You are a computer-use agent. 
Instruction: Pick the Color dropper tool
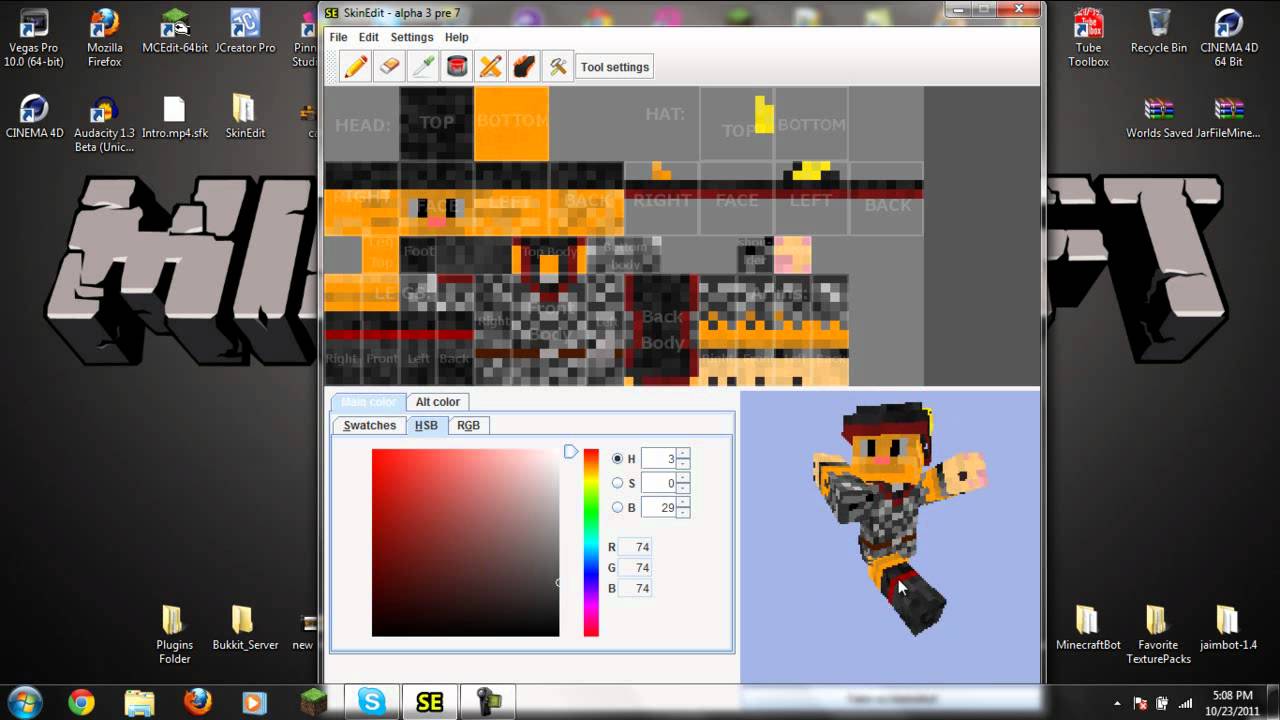coord(423,67)
